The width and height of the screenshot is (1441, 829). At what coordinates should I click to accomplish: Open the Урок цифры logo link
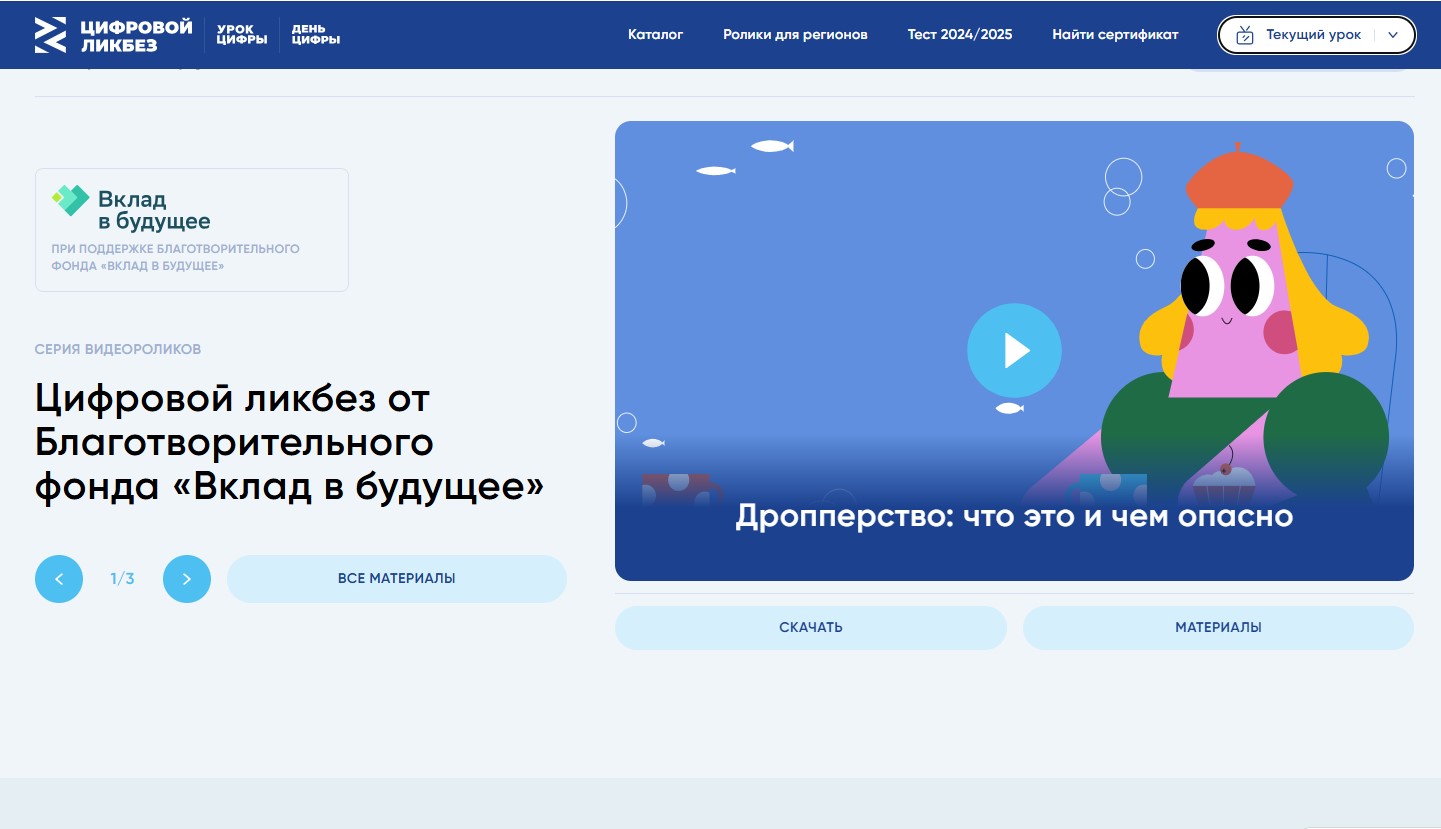pos(242,35)
